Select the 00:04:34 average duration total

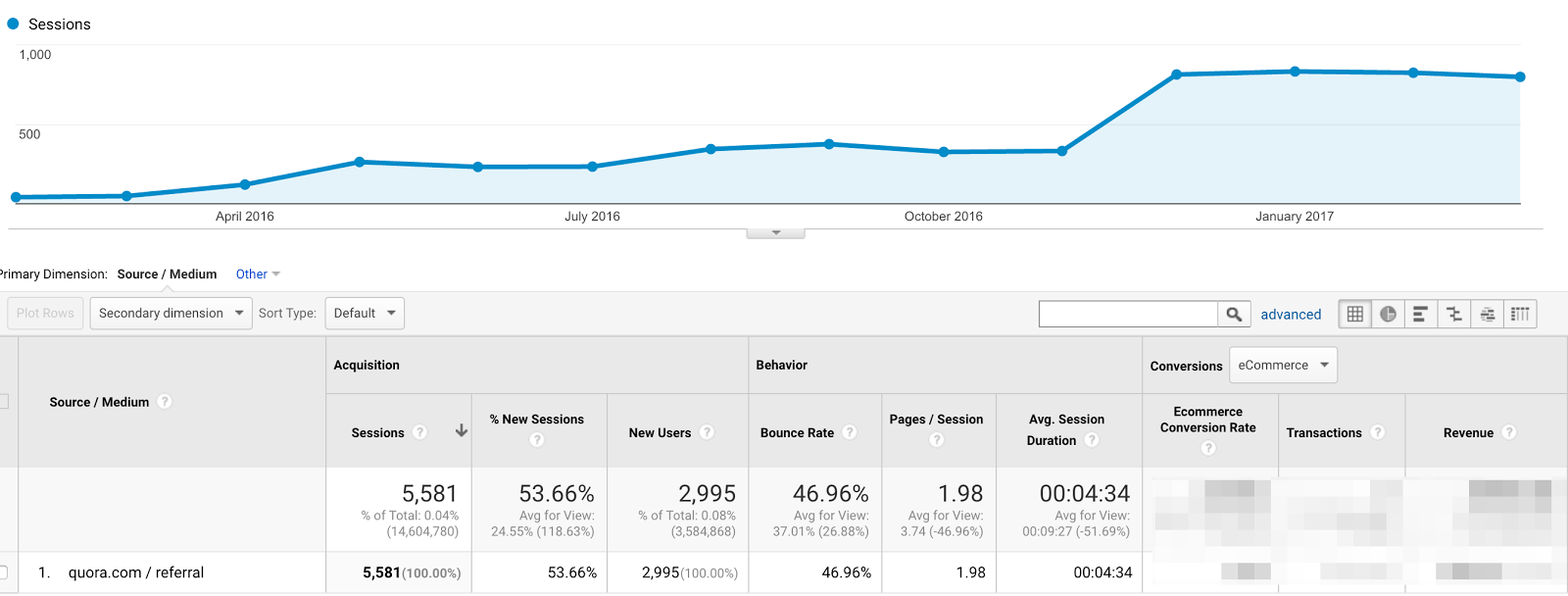click(x=1085, y=493)
